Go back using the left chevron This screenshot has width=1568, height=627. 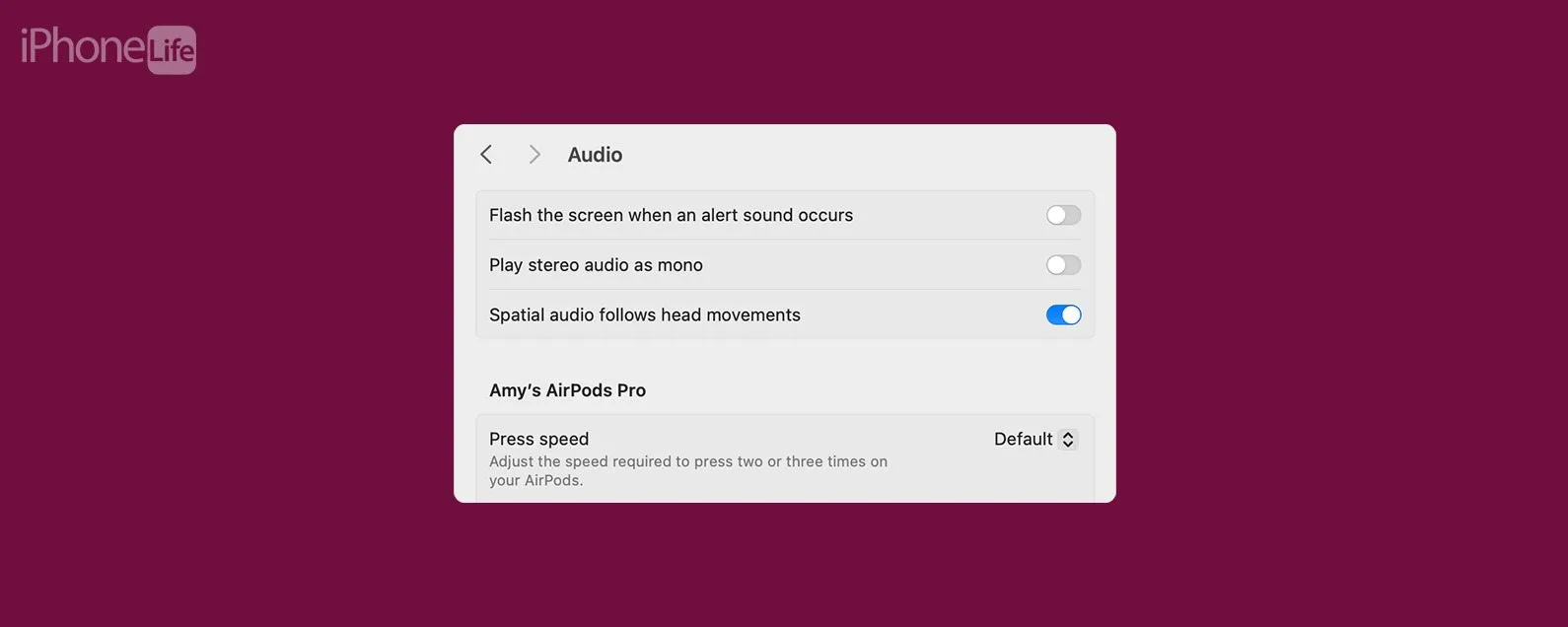(486, 155)
